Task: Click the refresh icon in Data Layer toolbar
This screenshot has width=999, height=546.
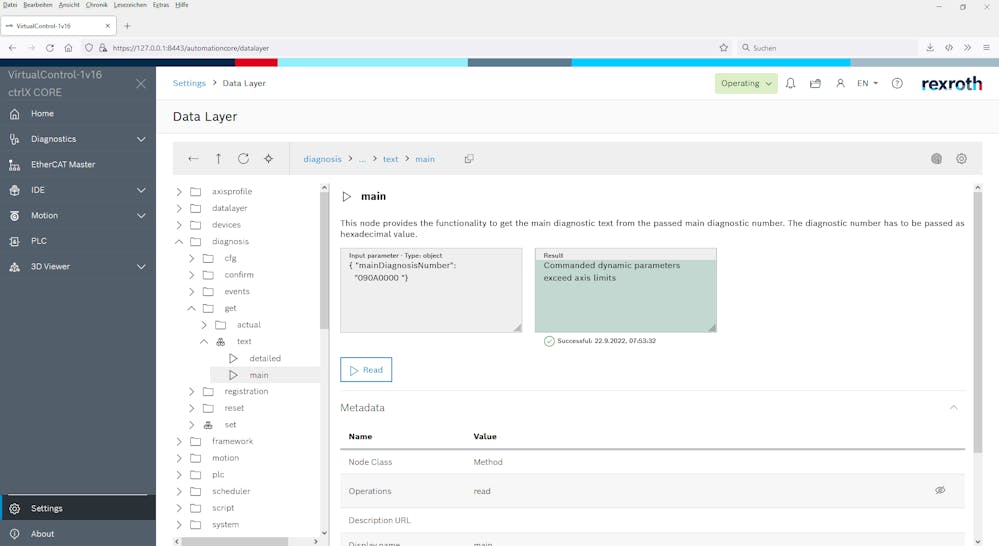Action: click(x=243, y=159)
